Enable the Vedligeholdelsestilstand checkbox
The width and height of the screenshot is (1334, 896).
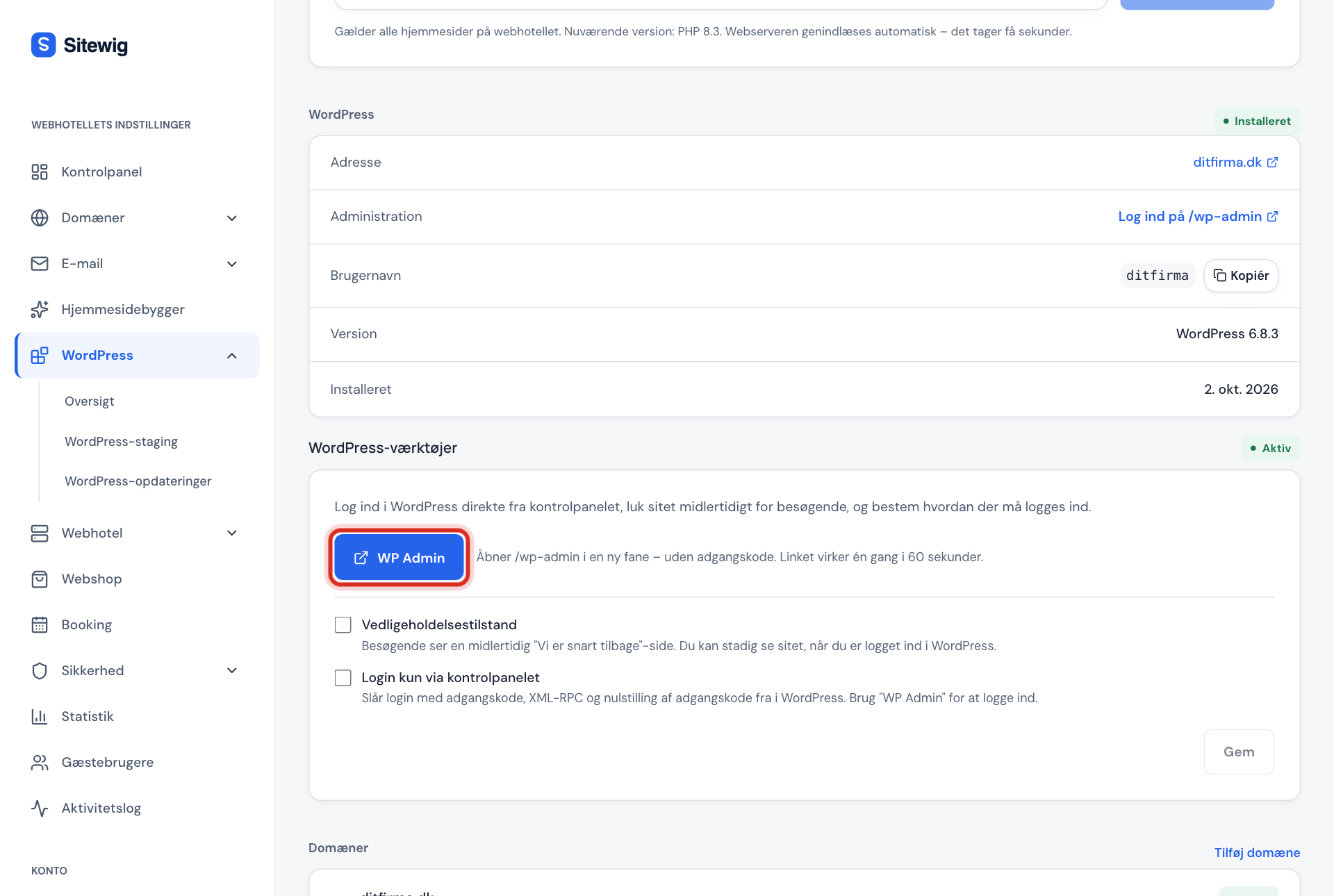click(343, 624)
